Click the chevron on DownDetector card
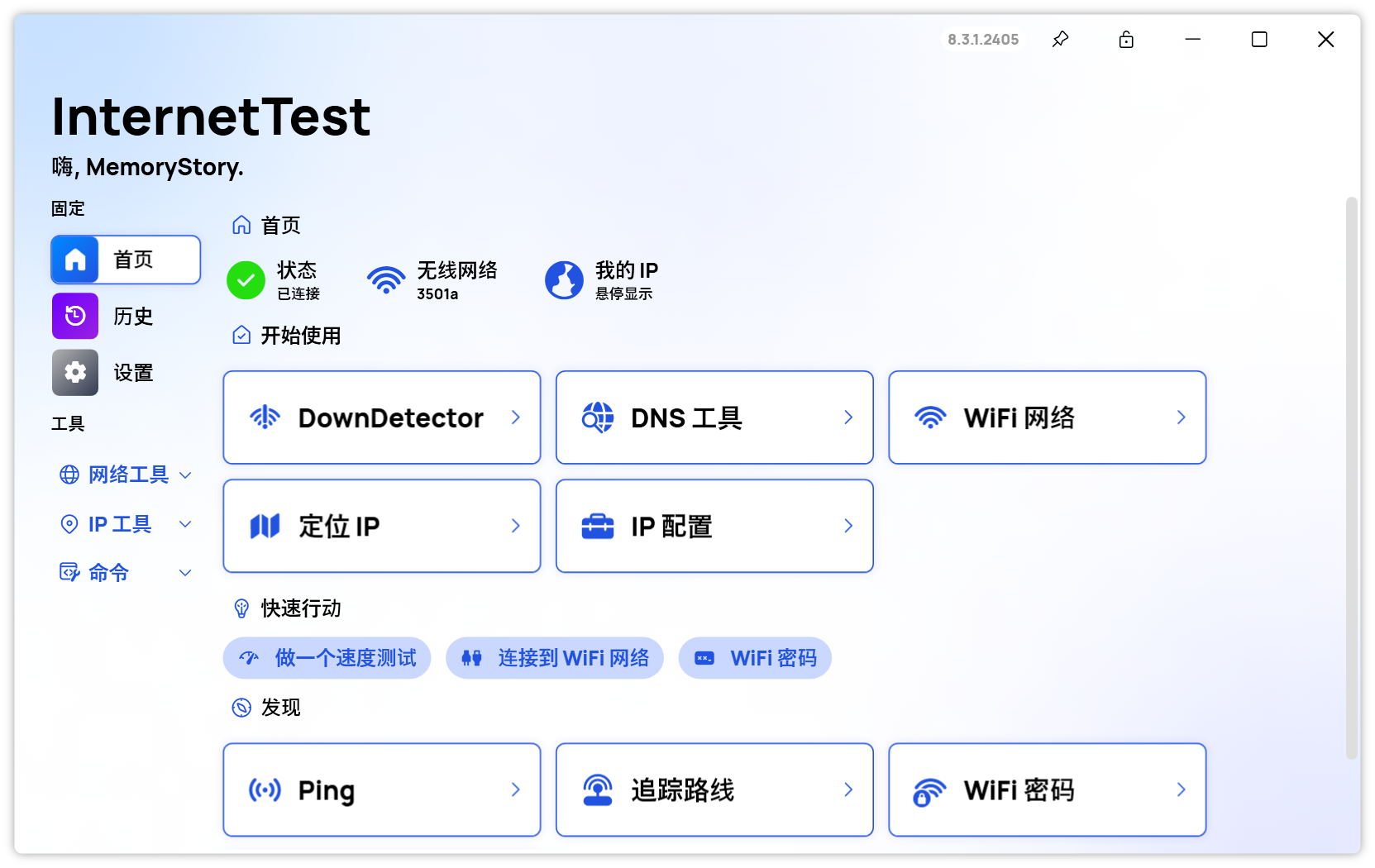The width and height of the screenshot is (1375, 868). [x=516, y=417]
